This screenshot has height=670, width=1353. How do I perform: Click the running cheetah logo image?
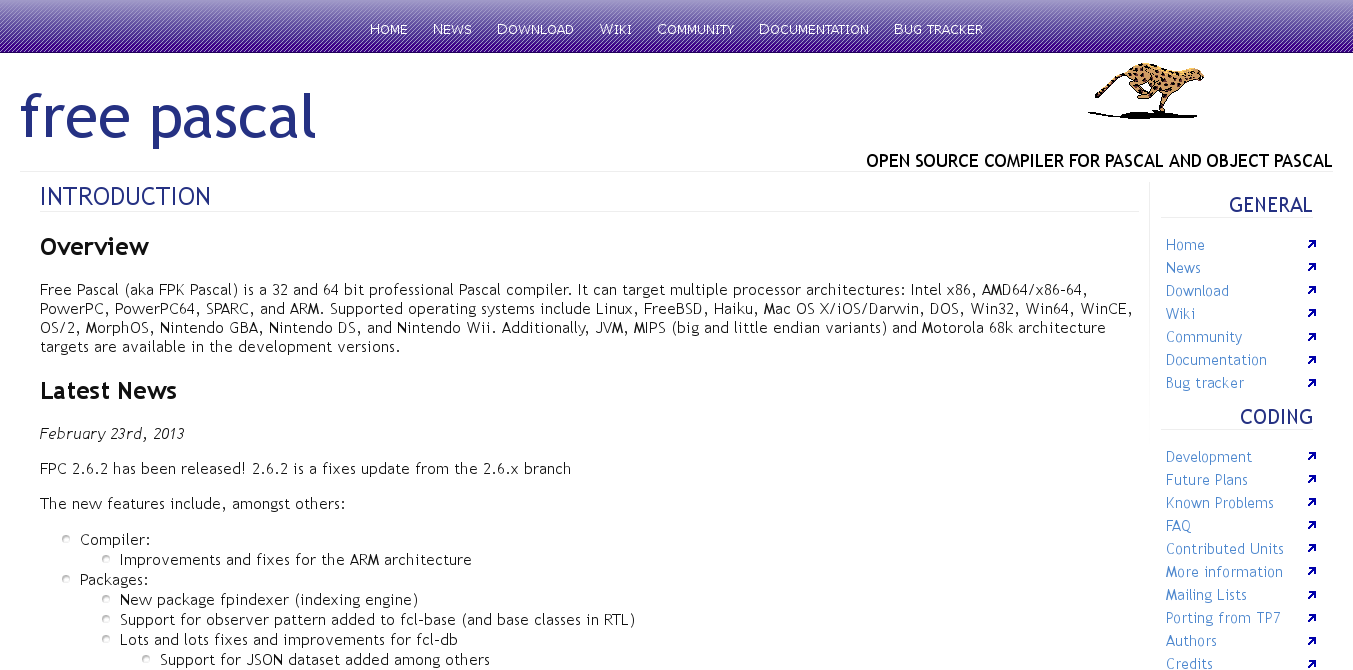coord(1145,91)
